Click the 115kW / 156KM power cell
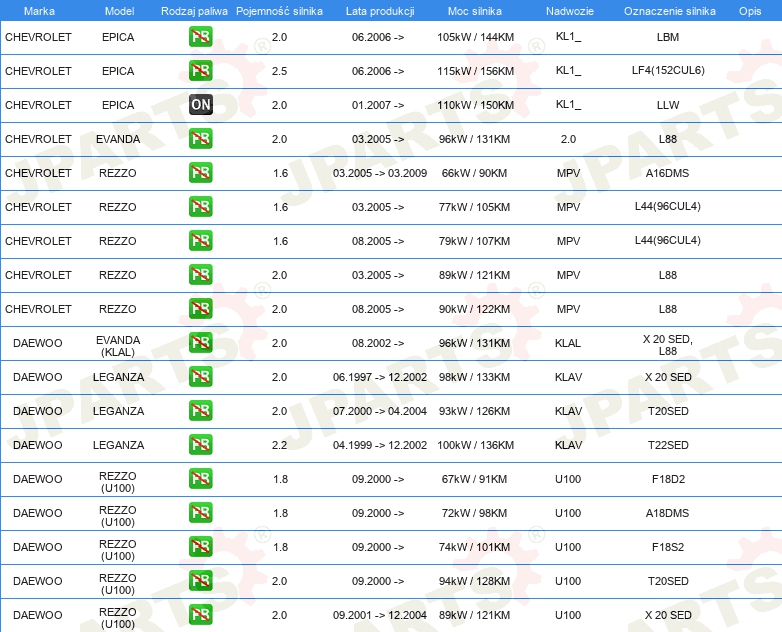The width and height of the screenshot is (782, 632). tap(475, 71)
